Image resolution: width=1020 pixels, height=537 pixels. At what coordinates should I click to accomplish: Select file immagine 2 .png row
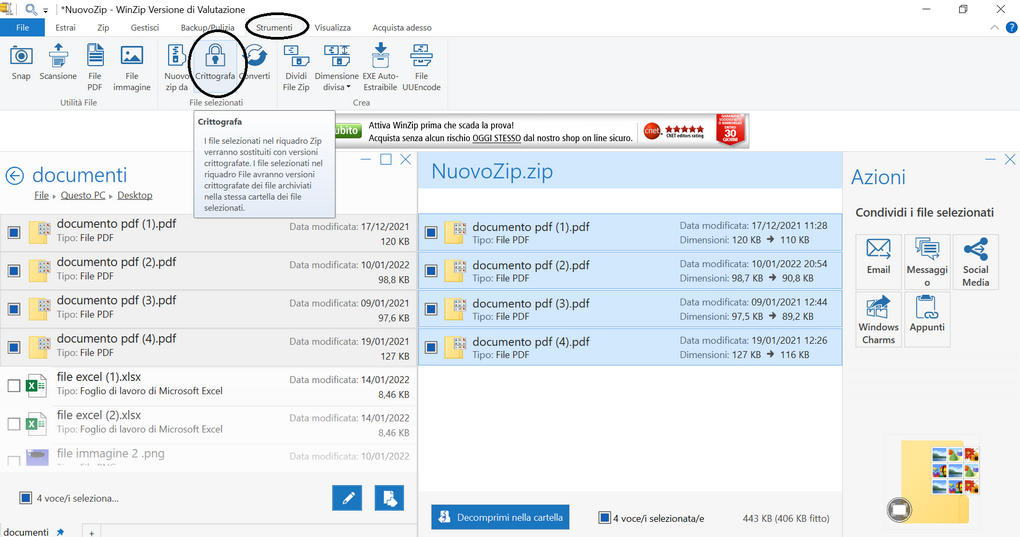click(208, 458)
